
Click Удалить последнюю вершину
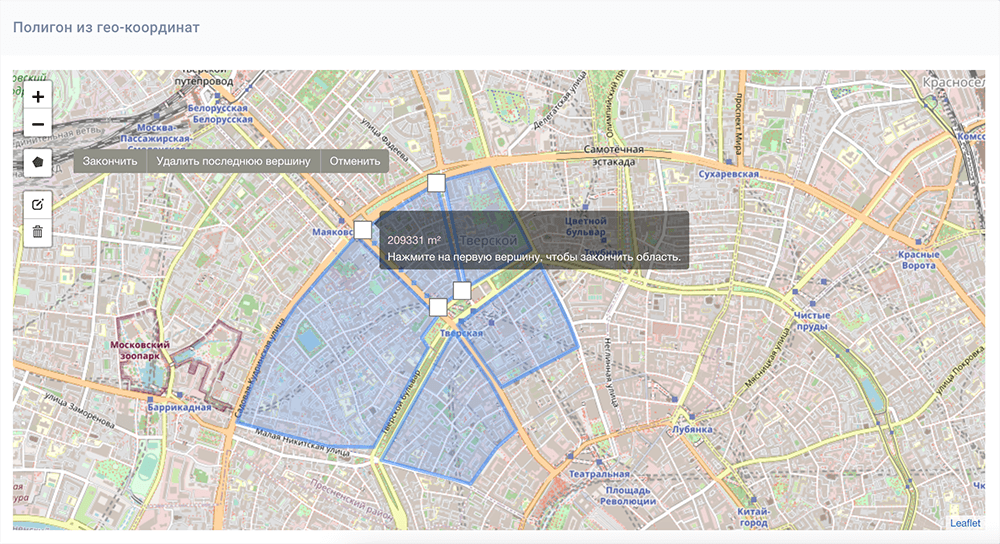tap(233, 161)
